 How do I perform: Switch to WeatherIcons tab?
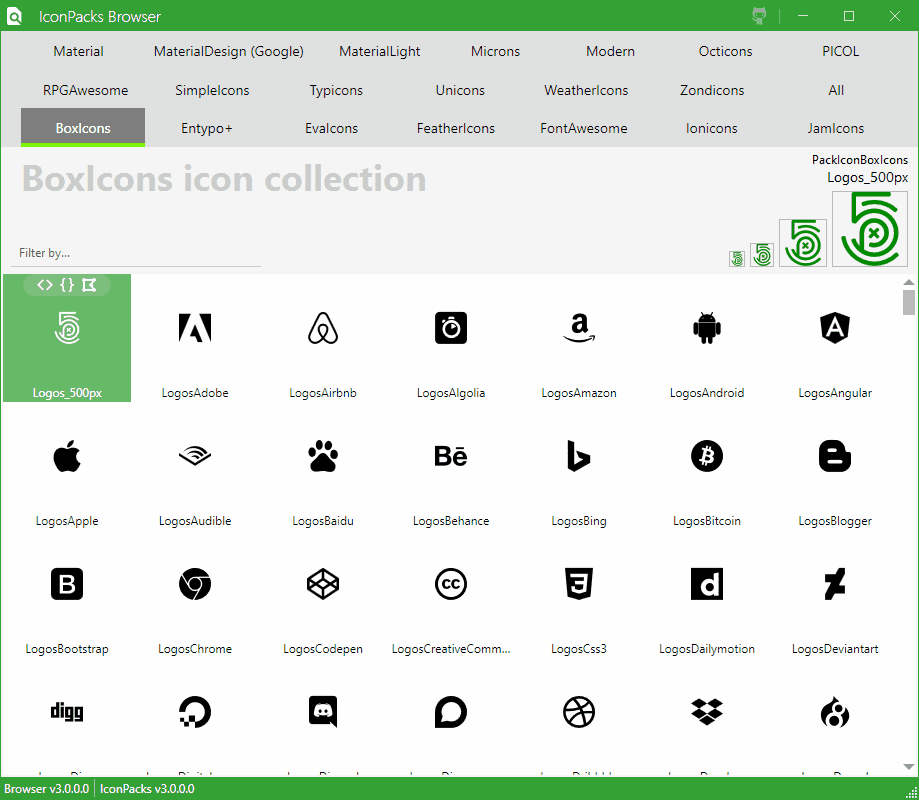586,90
